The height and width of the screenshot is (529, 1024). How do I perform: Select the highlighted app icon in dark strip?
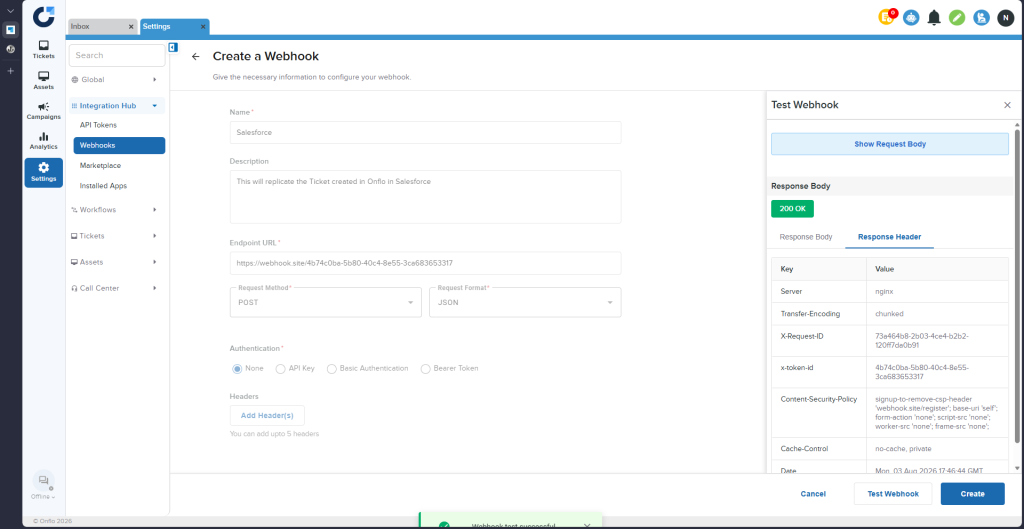10,29
